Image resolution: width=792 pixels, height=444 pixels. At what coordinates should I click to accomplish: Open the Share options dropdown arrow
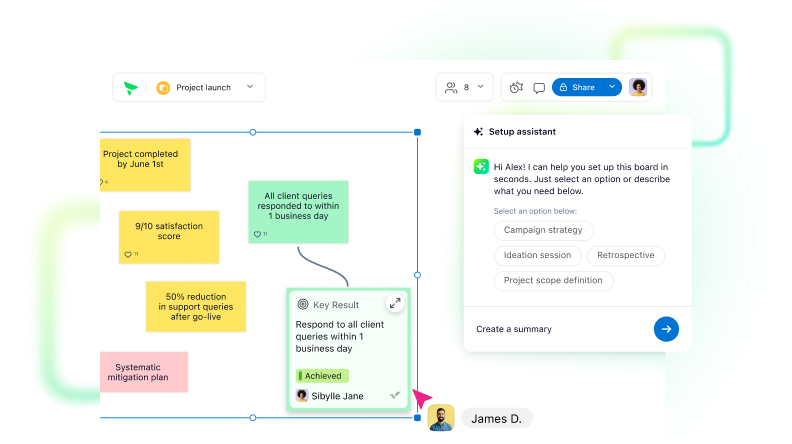(x=612, y=87)
